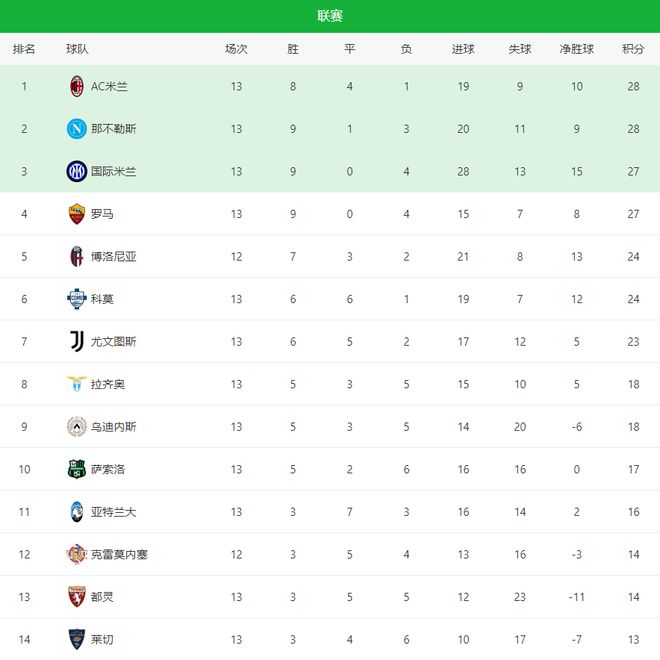Click the 进球 column header
The width and height of the screenshot is (660, 660).
[463, 49]
